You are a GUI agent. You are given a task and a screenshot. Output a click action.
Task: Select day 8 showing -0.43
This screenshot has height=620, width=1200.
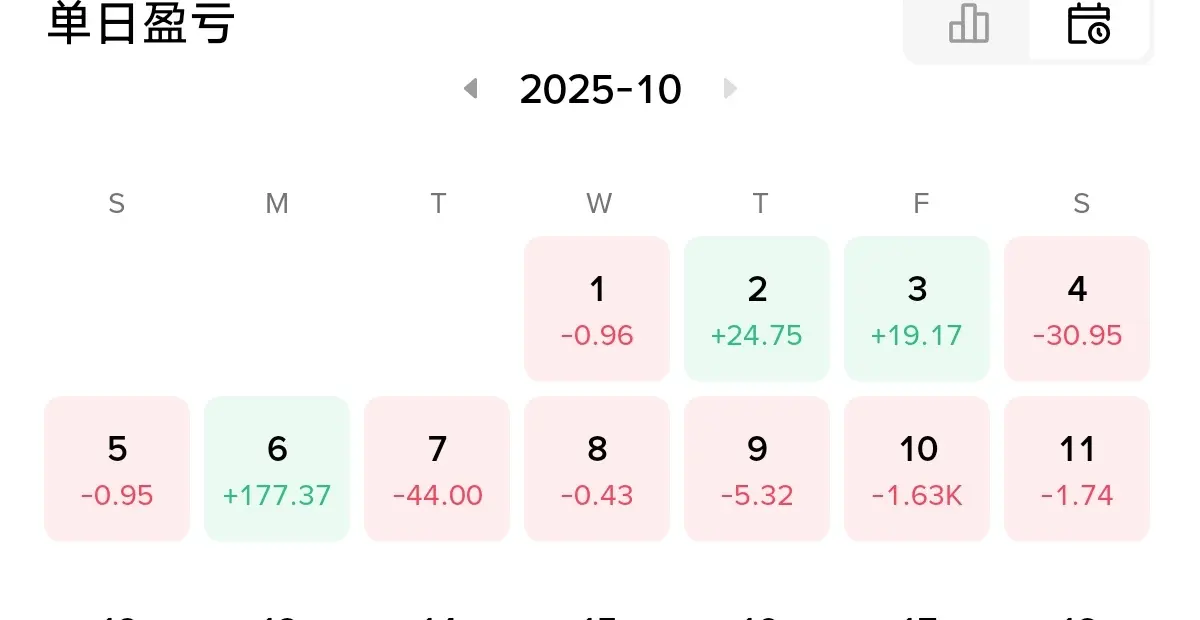597,469
